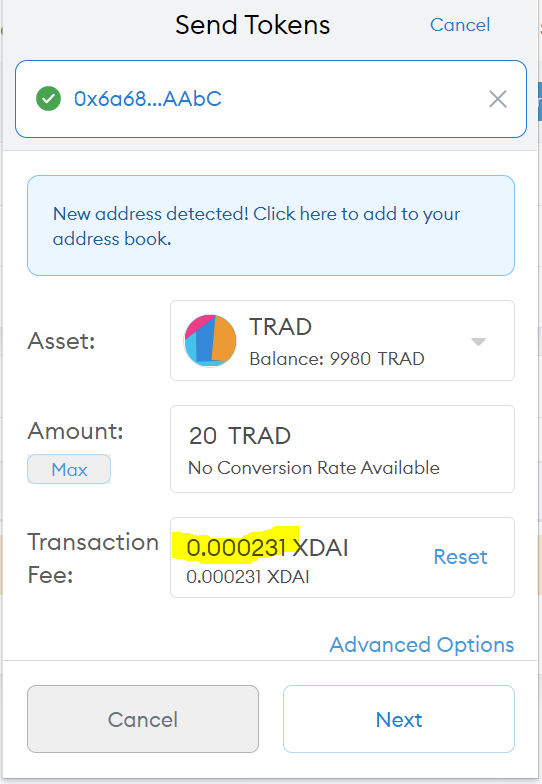Click the bottom Cancel button
This screenshot has width=542, height=784.
pyautogui.click(x=143, y=719)
